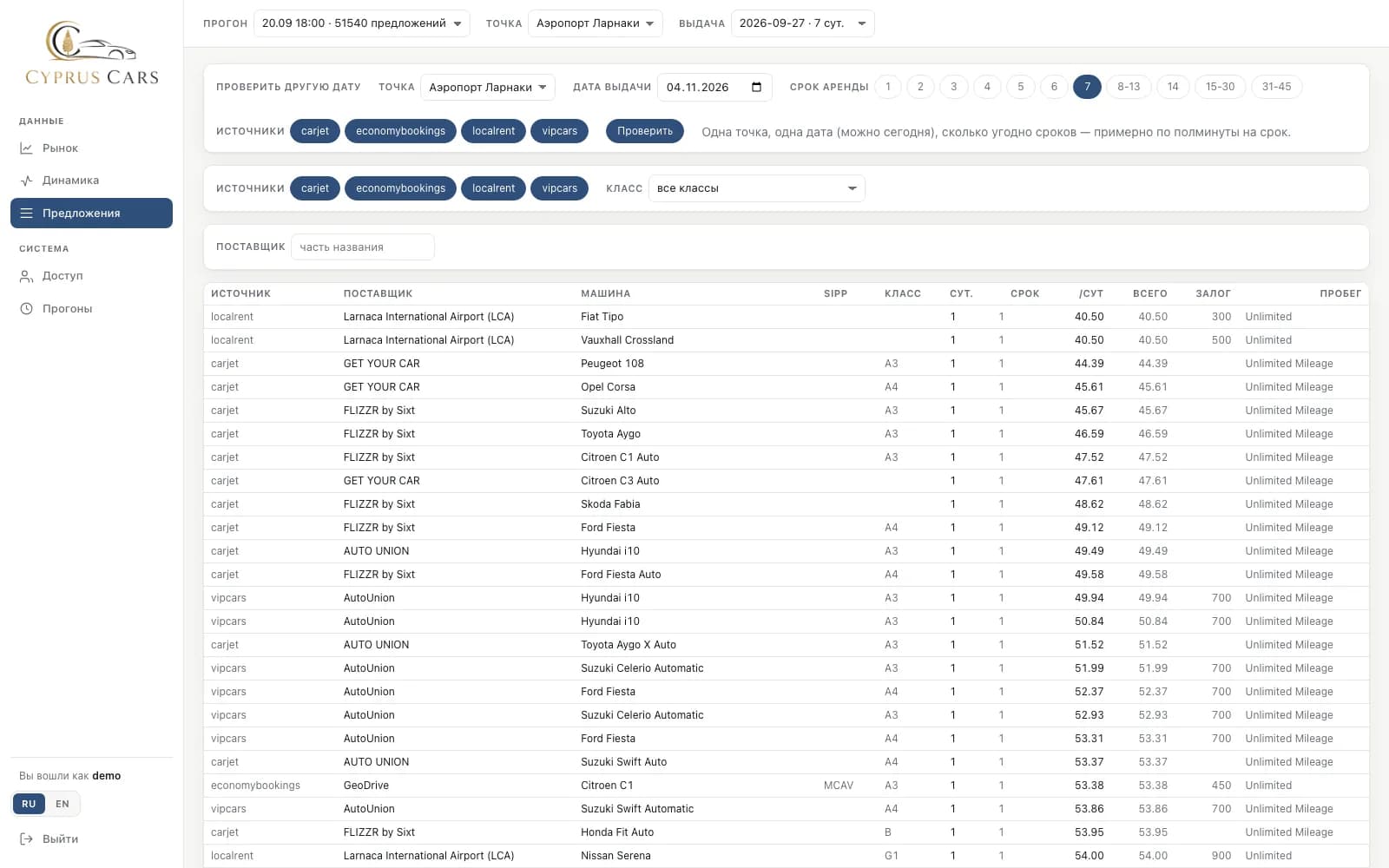
Task: Click the clock icon next to Прогоны
Action: pyautogui.click(x=27, y=309)
